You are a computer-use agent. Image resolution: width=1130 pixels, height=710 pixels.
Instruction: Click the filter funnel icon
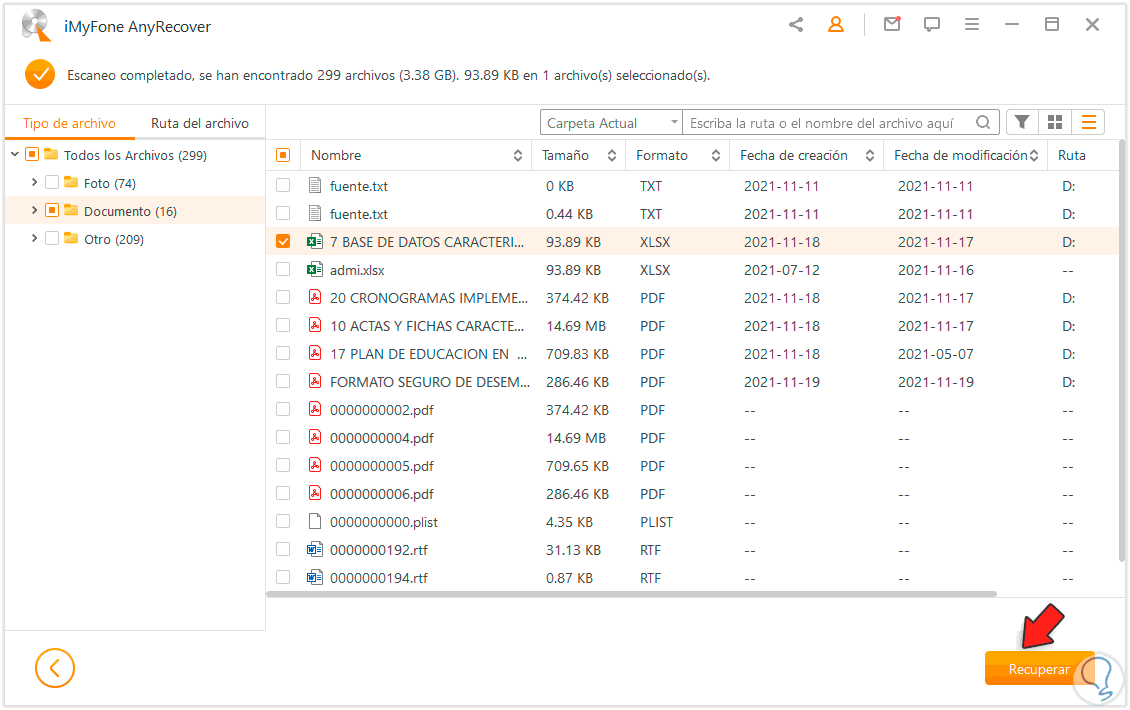coord(1022,122)
